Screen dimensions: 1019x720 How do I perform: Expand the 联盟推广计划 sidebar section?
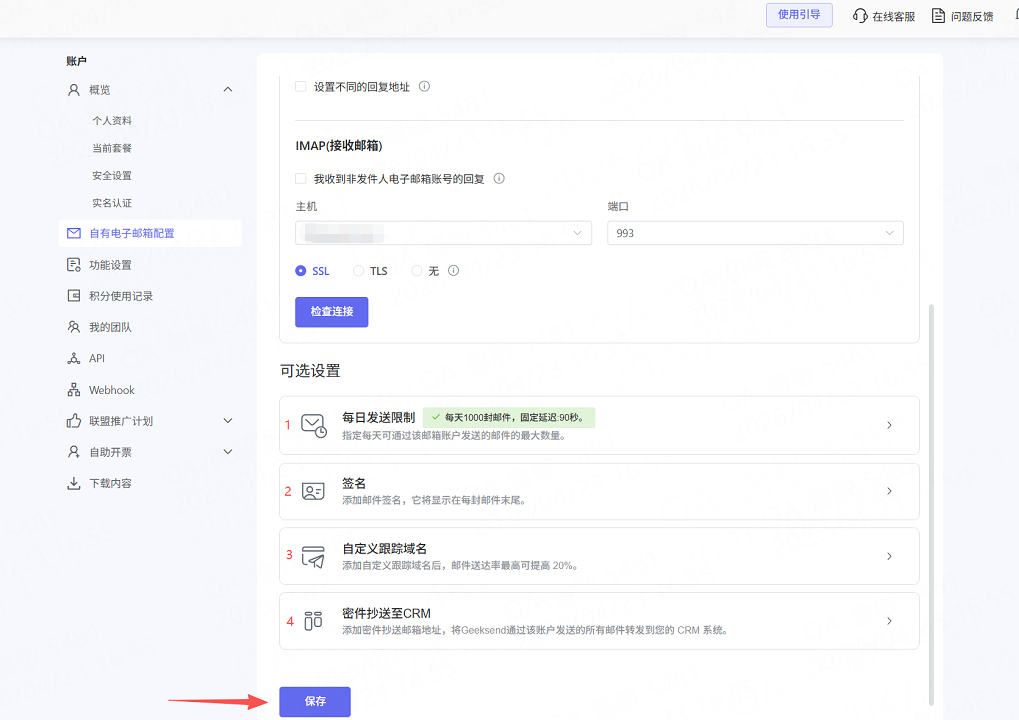tap(227, 421)
